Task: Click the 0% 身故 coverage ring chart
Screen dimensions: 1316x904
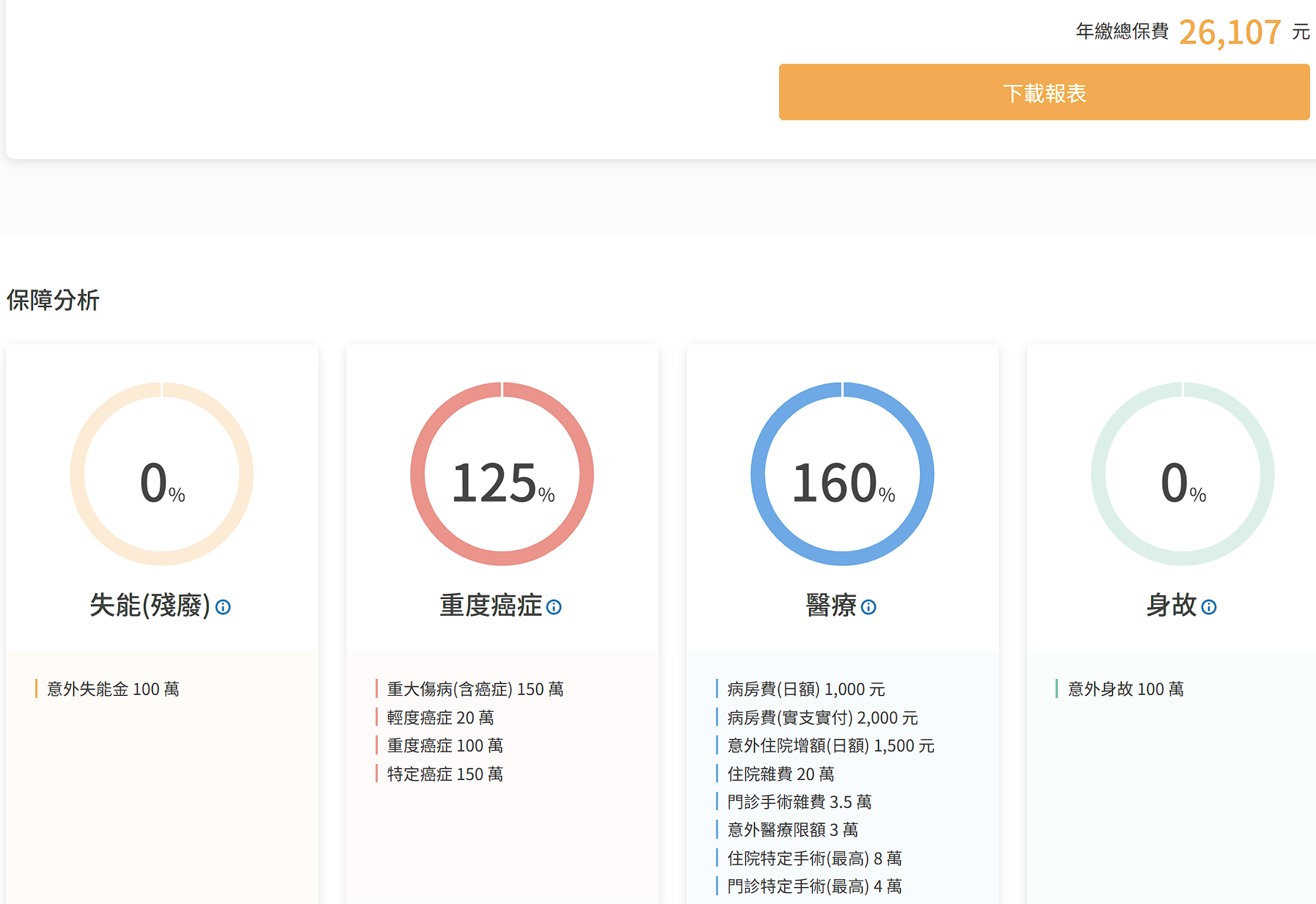Action: point(1183,474)
